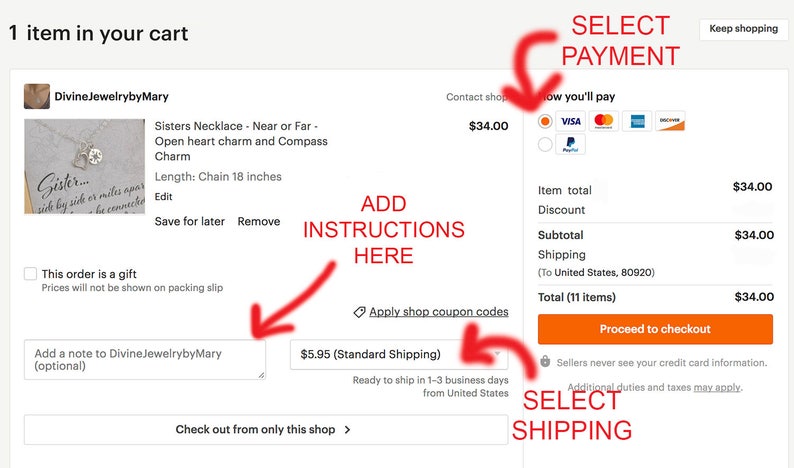Click the padlock security icon
794x468 pixels.
(545, 362)
